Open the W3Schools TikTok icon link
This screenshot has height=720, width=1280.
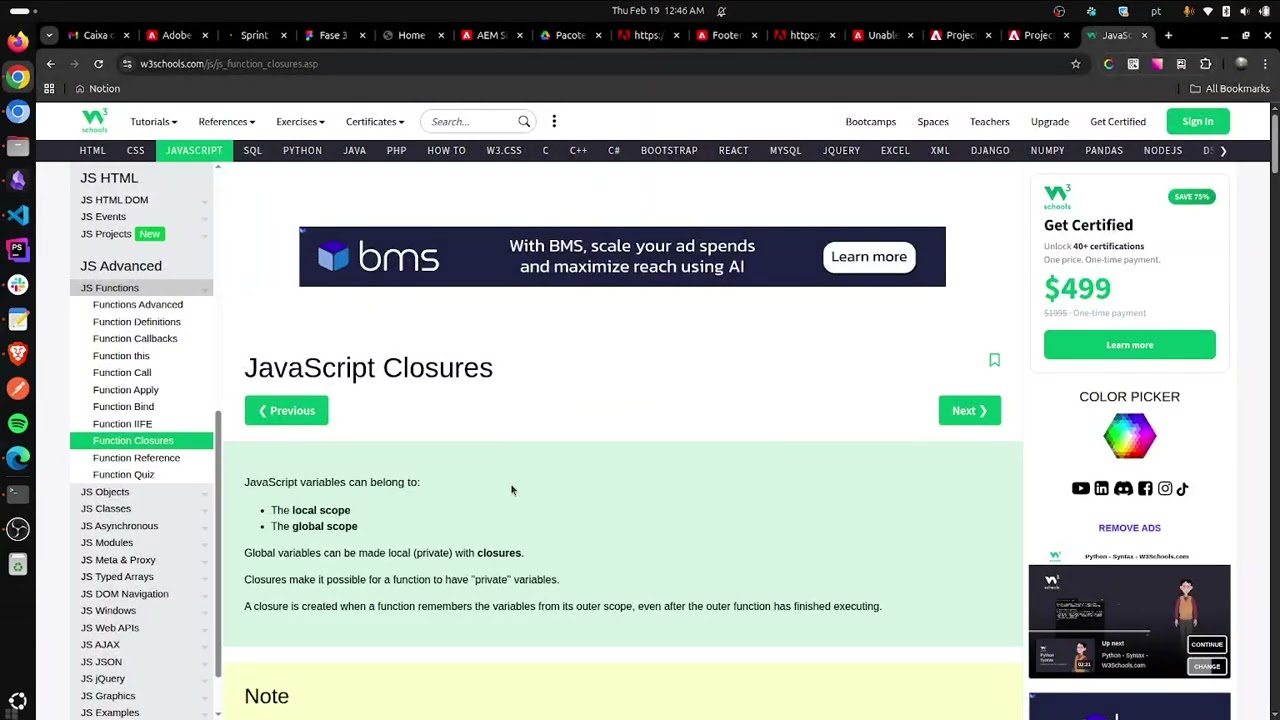coord(1183,489)
